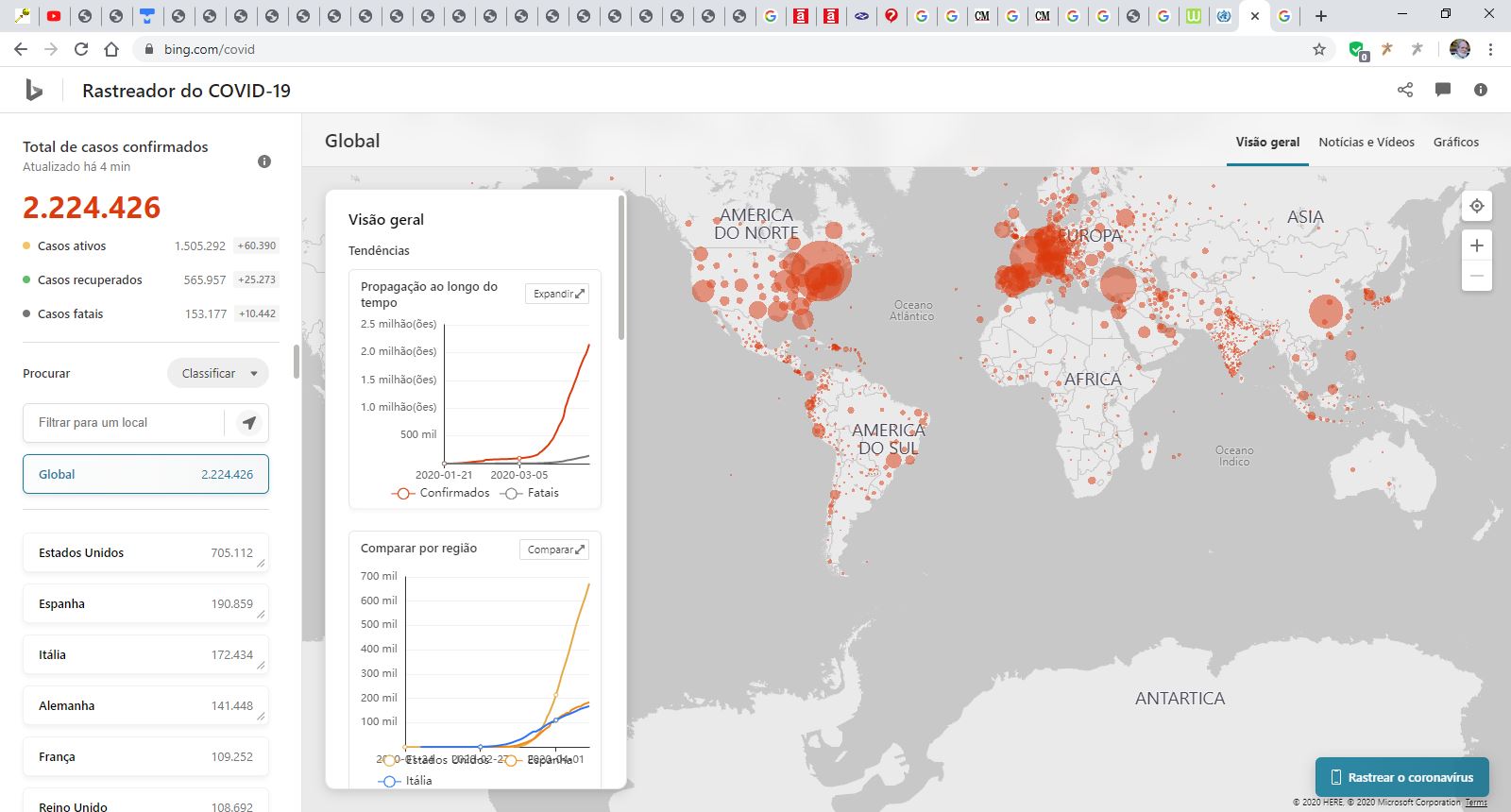Switch to the YouTube browser tab
1511x812 pixels.
point(54,16)
